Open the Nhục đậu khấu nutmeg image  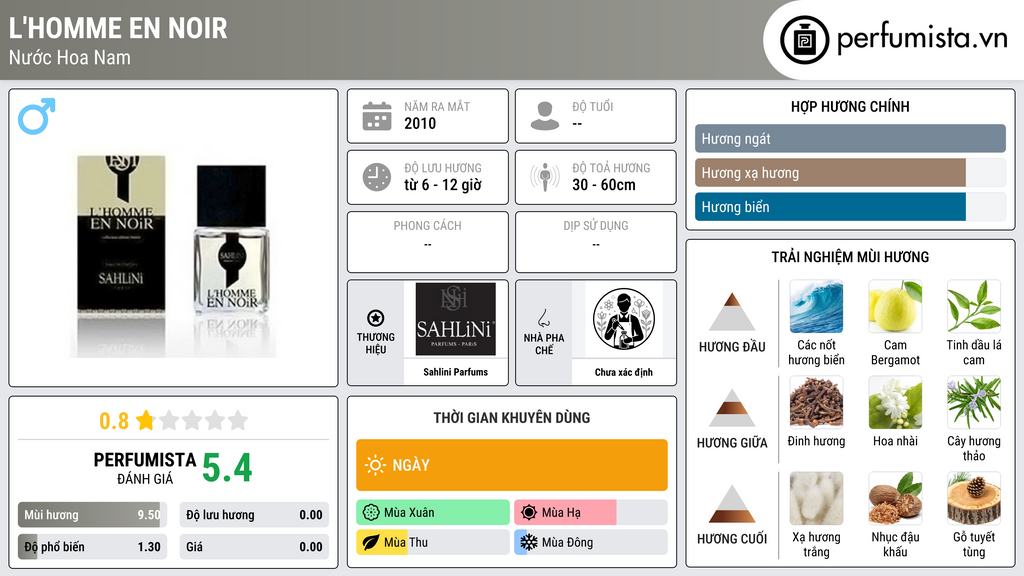click(895, 498)
